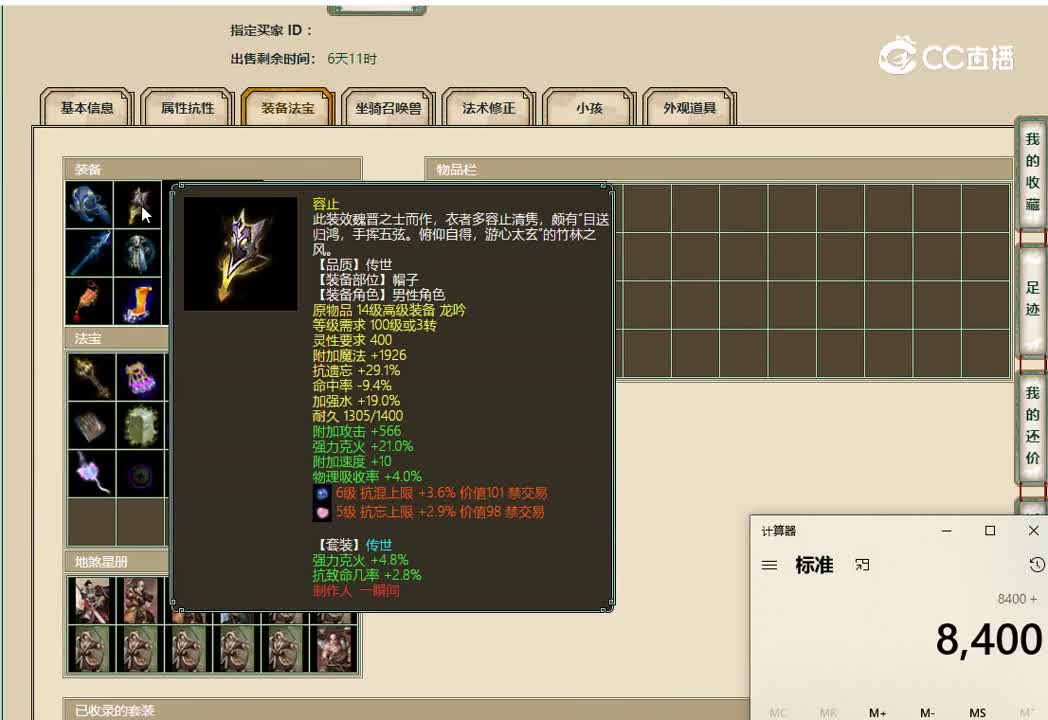Click the 抗致命几率 +2.8% line

367,575
